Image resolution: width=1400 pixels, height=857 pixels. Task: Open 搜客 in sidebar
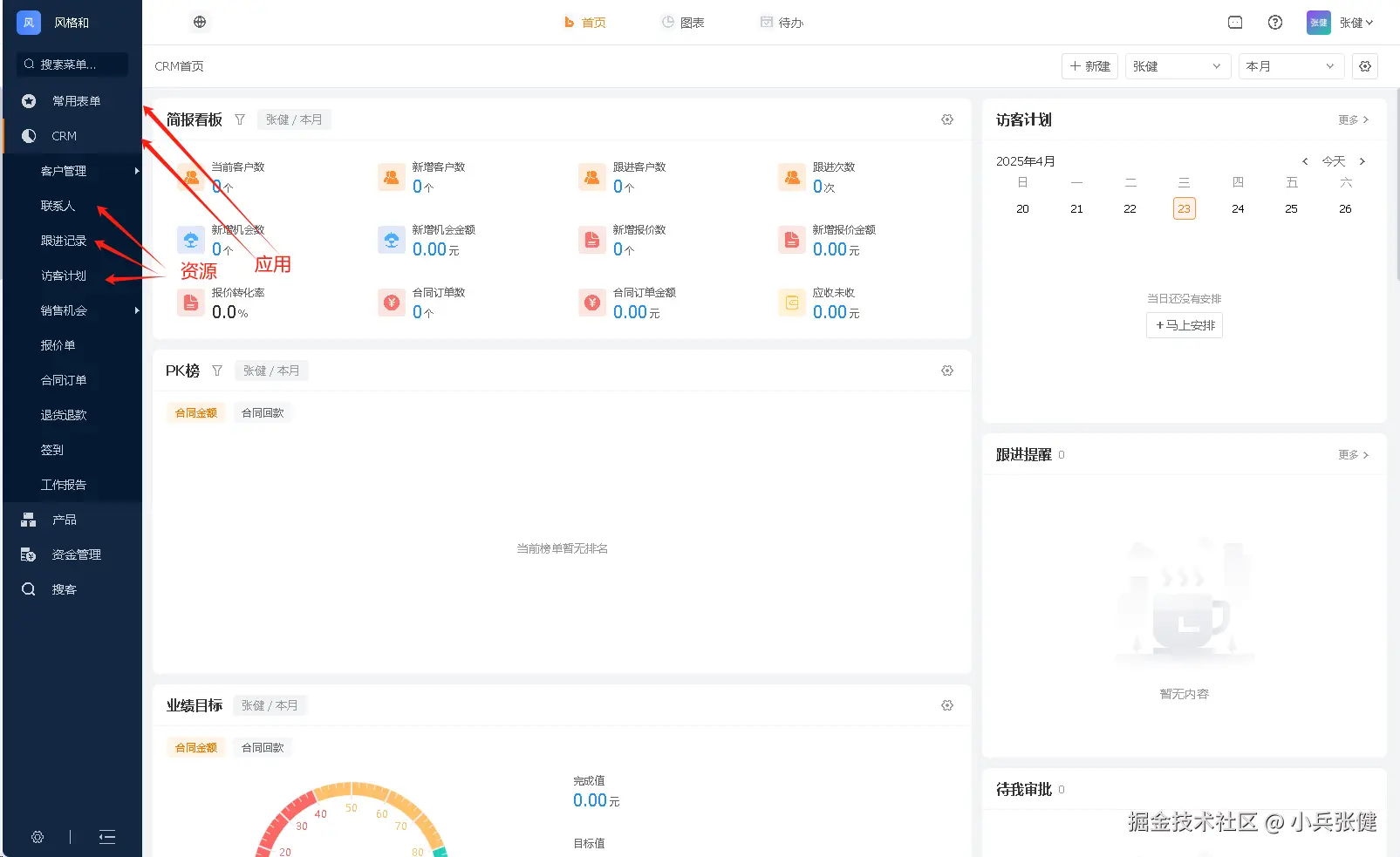pyautogui.click(x=73, y=589)
